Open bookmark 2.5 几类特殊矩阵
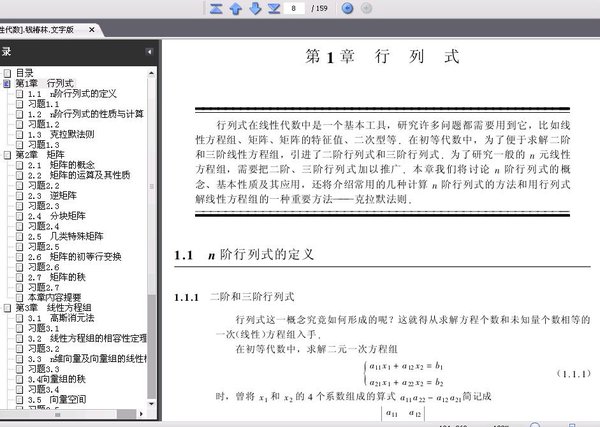The width and height of the screenshot is (600, 427). click(x=65, y=236)
